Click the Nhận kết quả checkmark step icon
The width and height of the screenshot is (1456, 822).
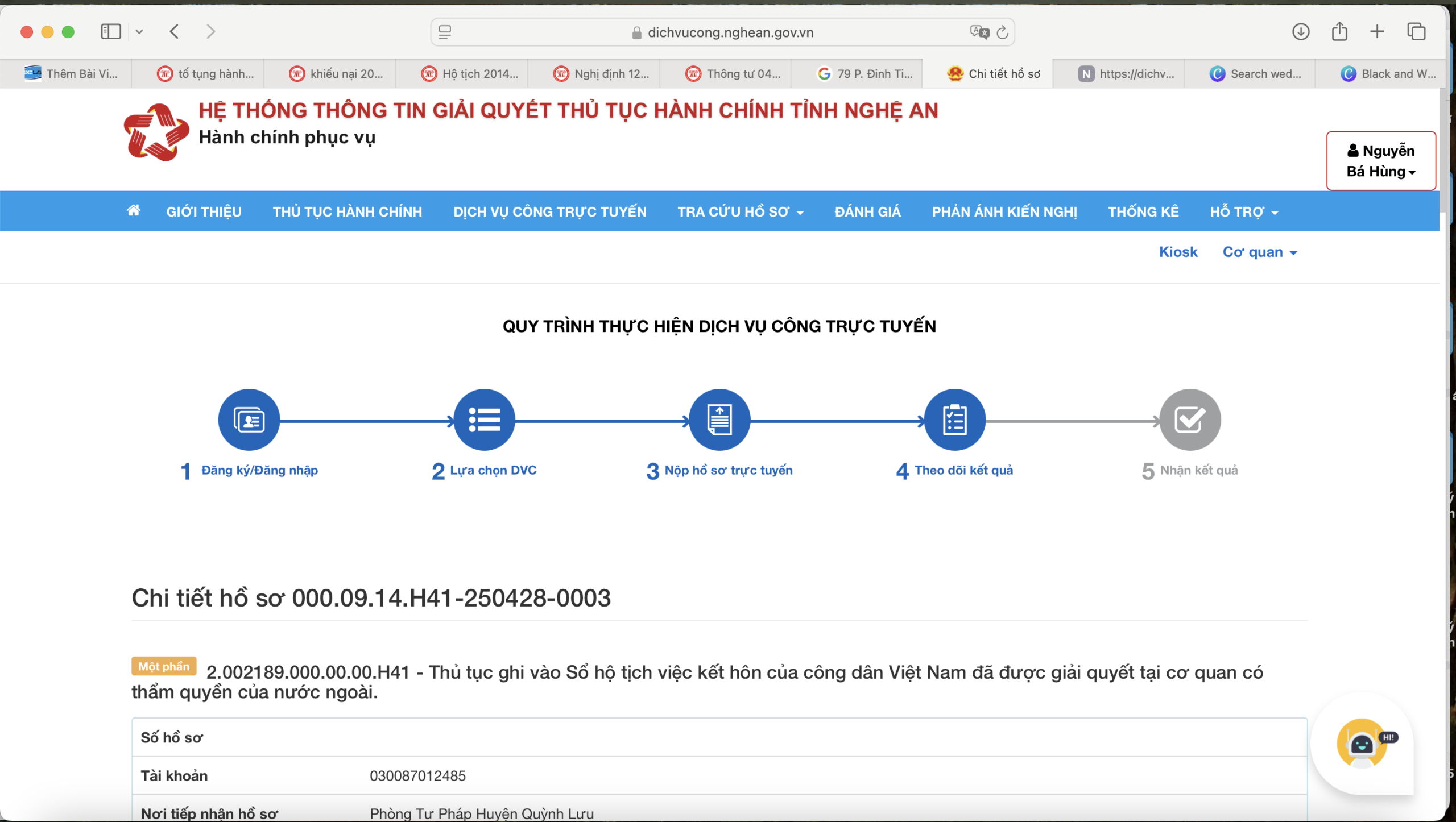coord(1190,420)
